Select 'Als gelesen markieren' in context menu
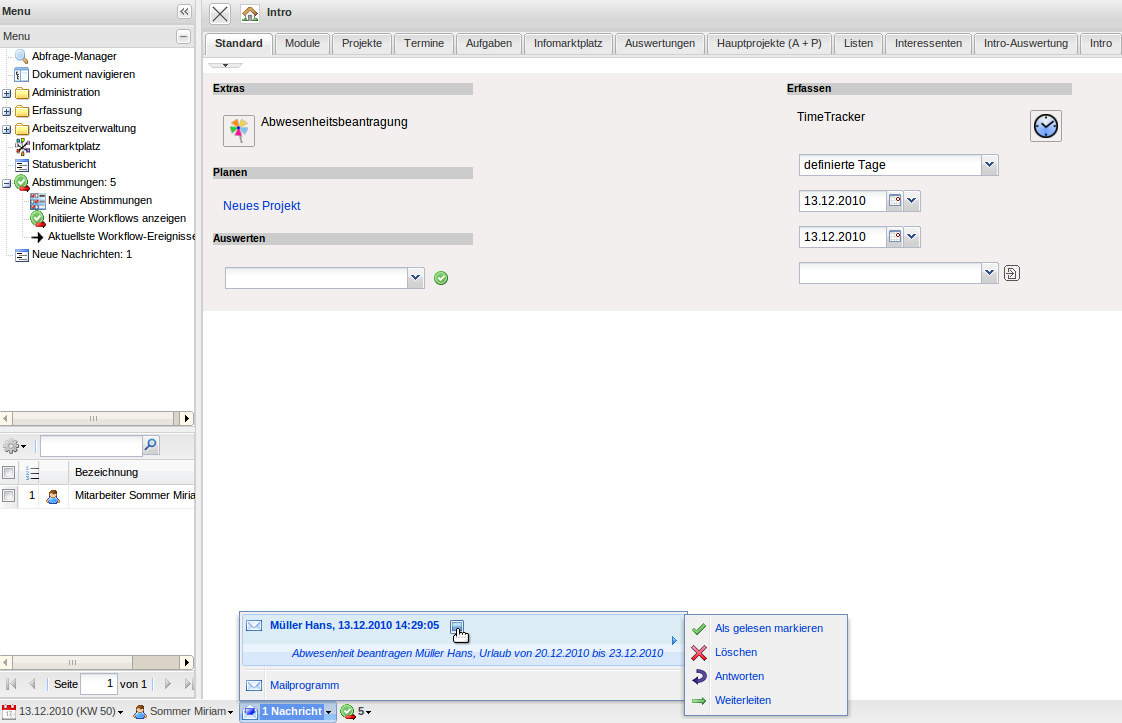The height and width of the screenshot is (723, 1122). [768, 628]
